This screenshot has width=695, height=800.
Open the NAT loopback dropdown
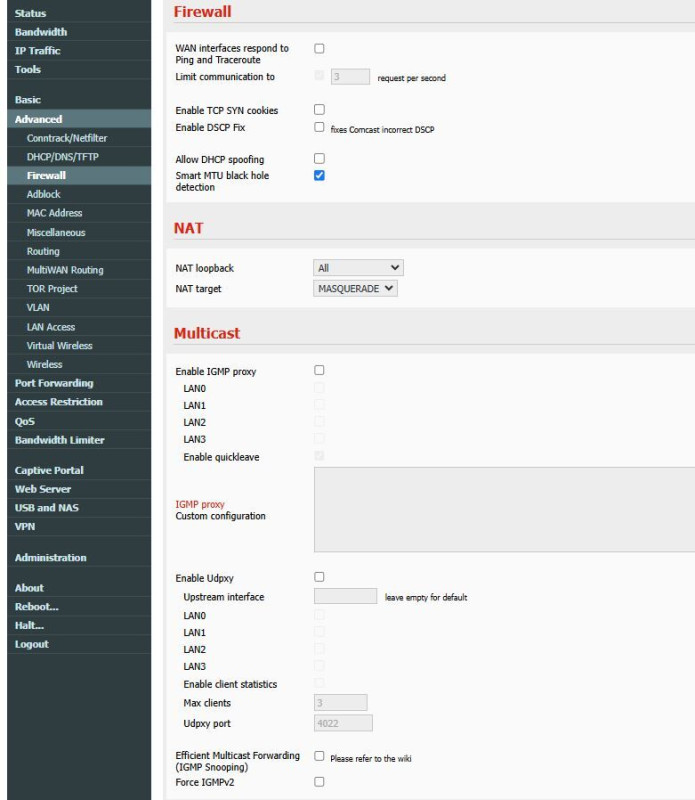(x=358, y=268)
